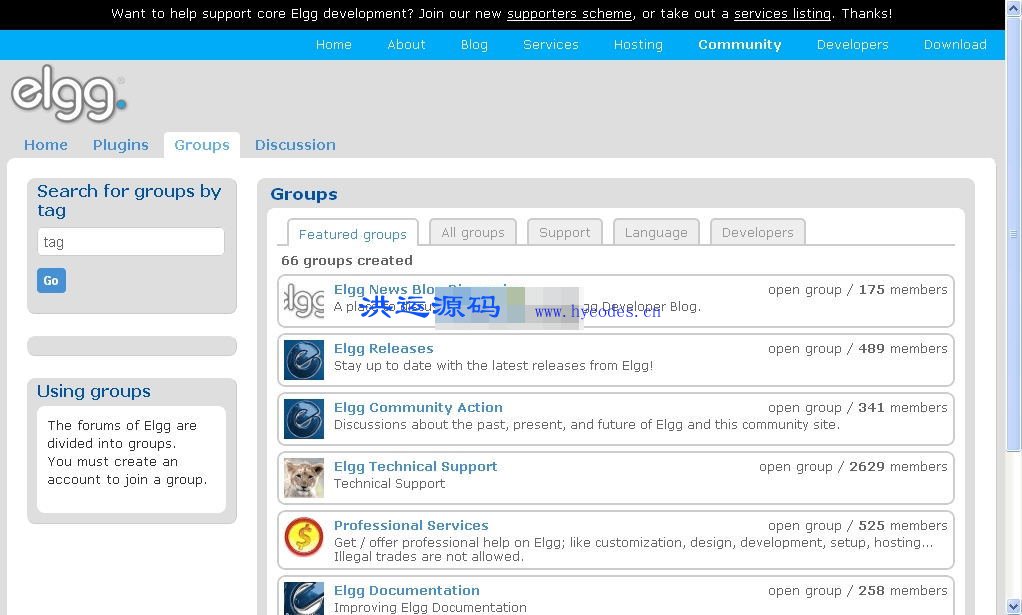Click '525 members' in Professional Services row
Image resolution: width=1022 pixels, height=615 pixels.
[x=903, y=525]
